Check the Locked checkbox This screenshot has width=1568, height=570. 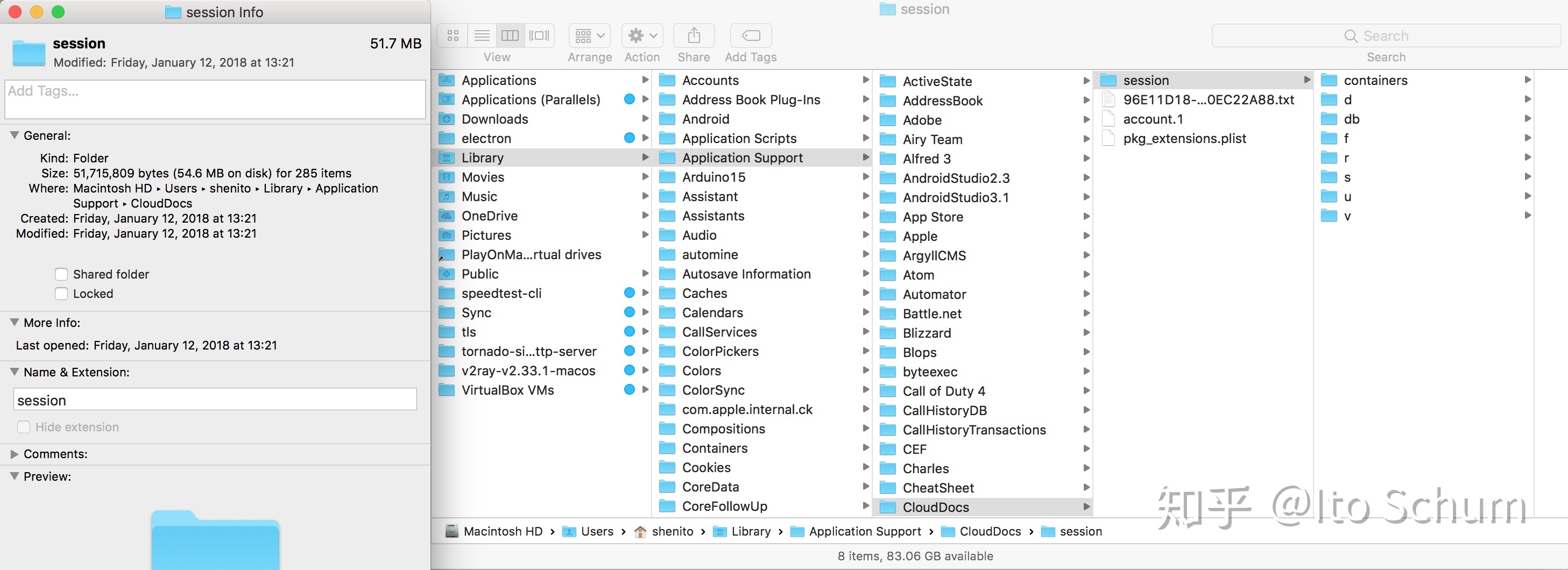(61, 294)
